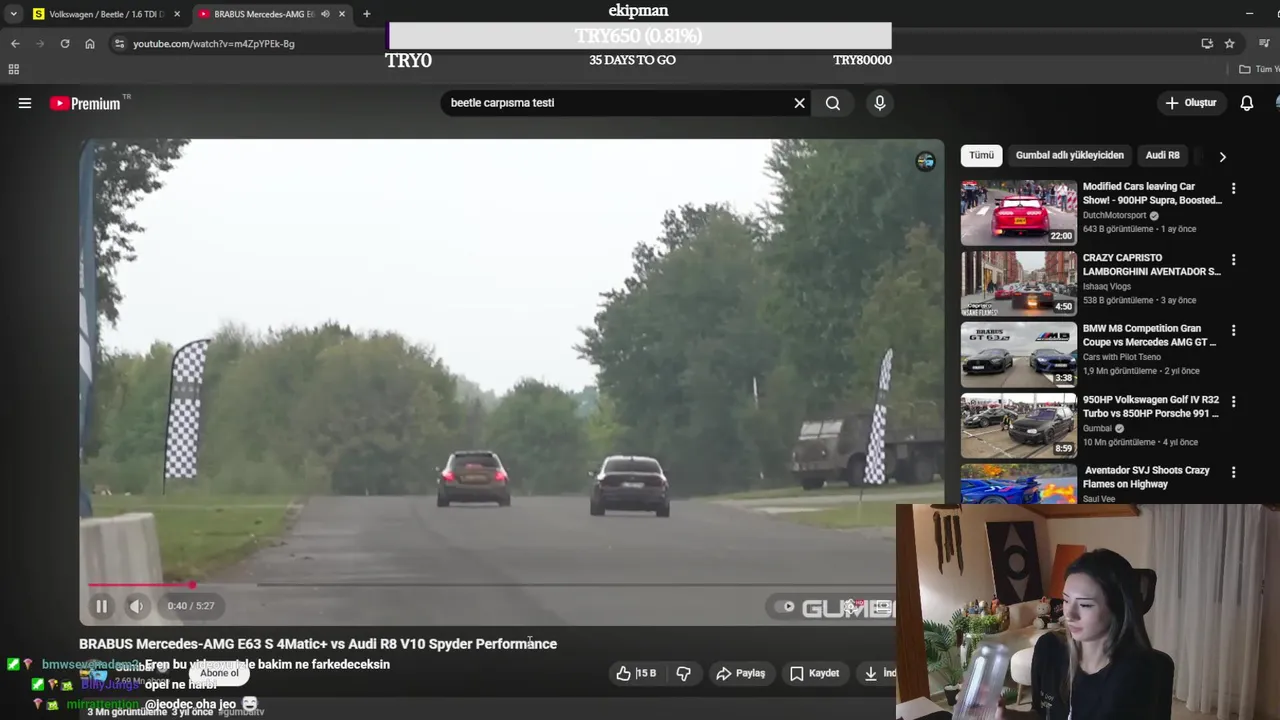Open options for CRAZY CAPRISTO video
This screenshot has width=1280, height=720.
pos(1233,259)
